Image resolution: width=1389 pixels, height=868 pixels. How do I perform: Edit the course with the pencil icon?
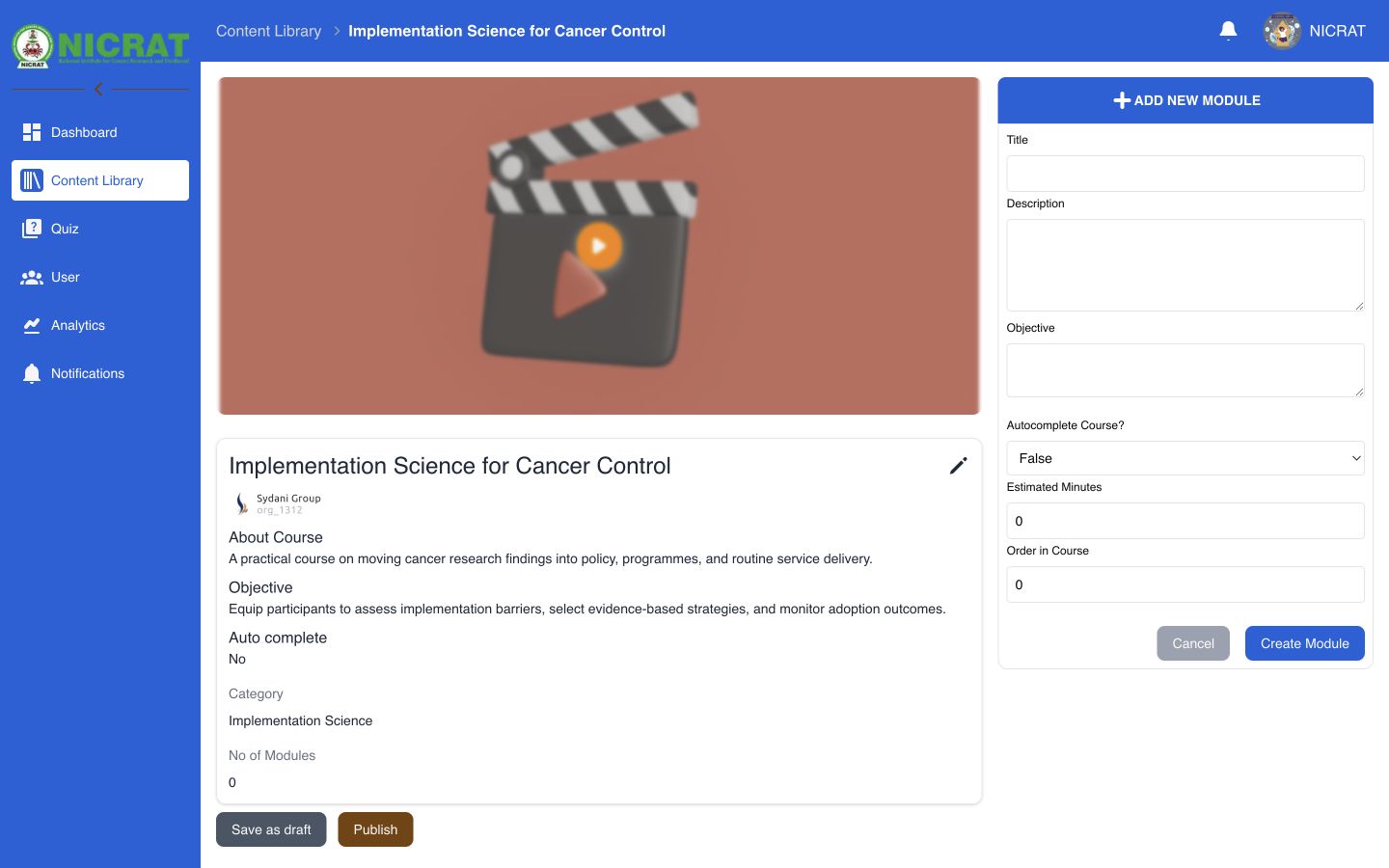(958, 466)
